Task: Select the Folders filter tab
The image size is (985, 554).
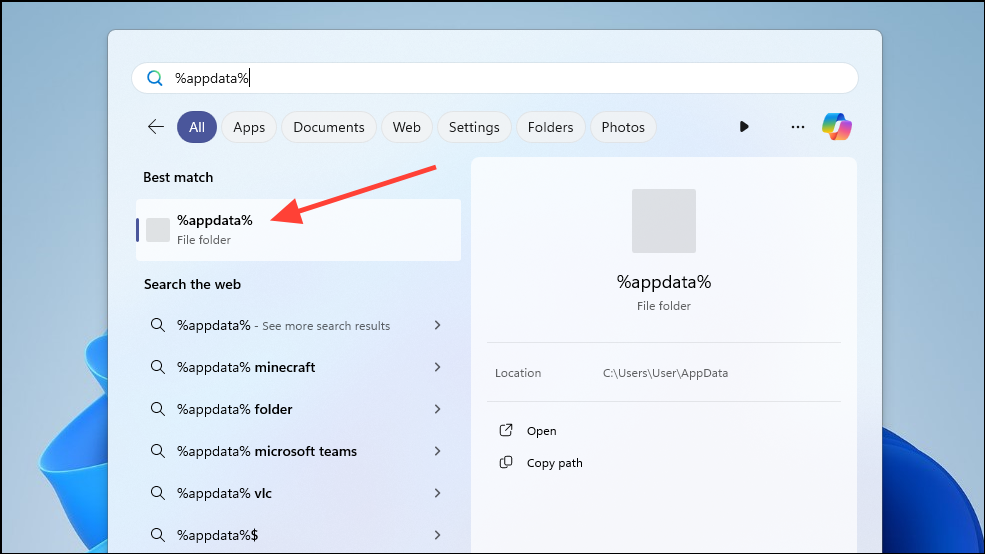Action: 550,127
